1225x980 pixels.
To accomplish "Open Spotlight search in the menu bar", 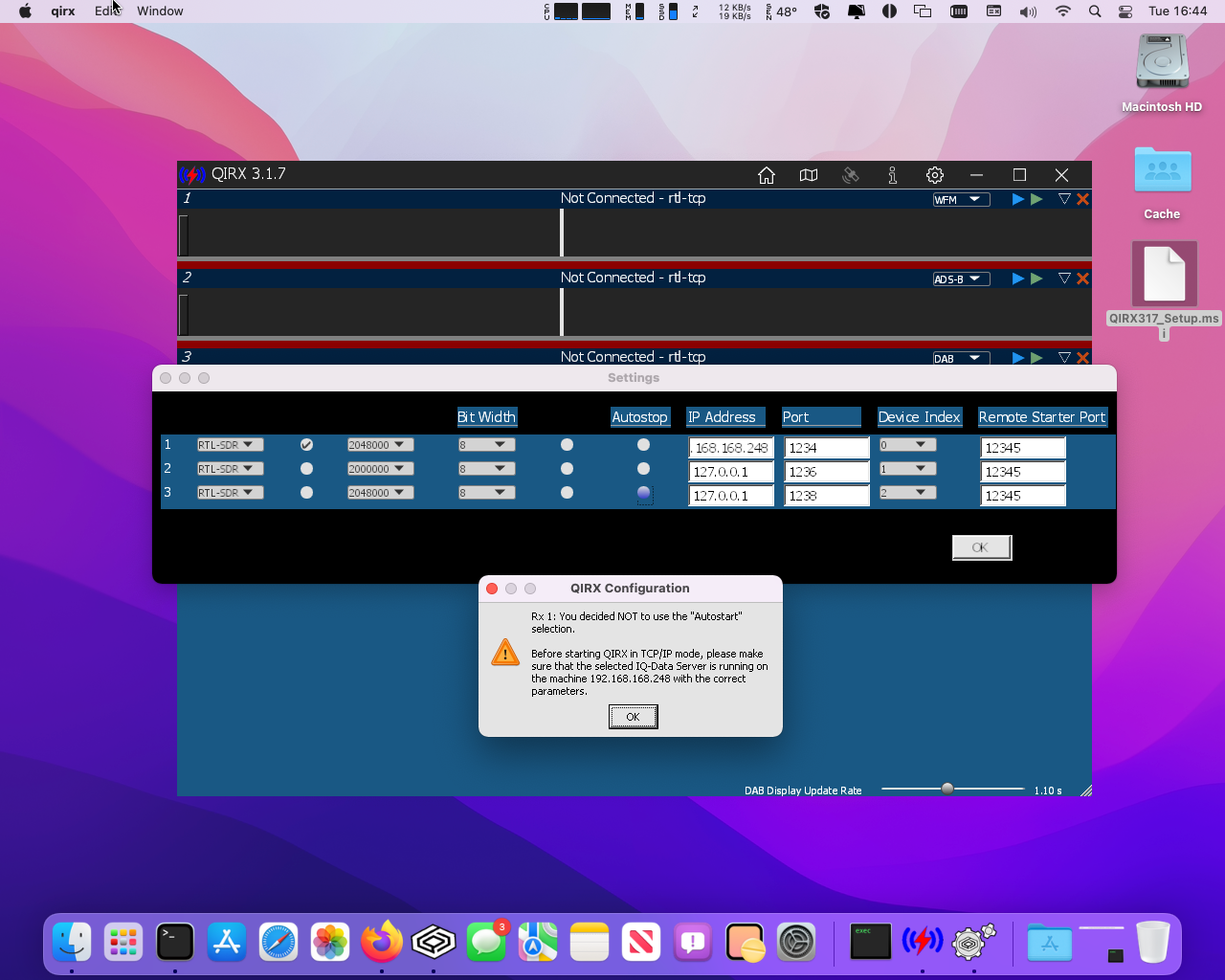I will pos(1095,11).
